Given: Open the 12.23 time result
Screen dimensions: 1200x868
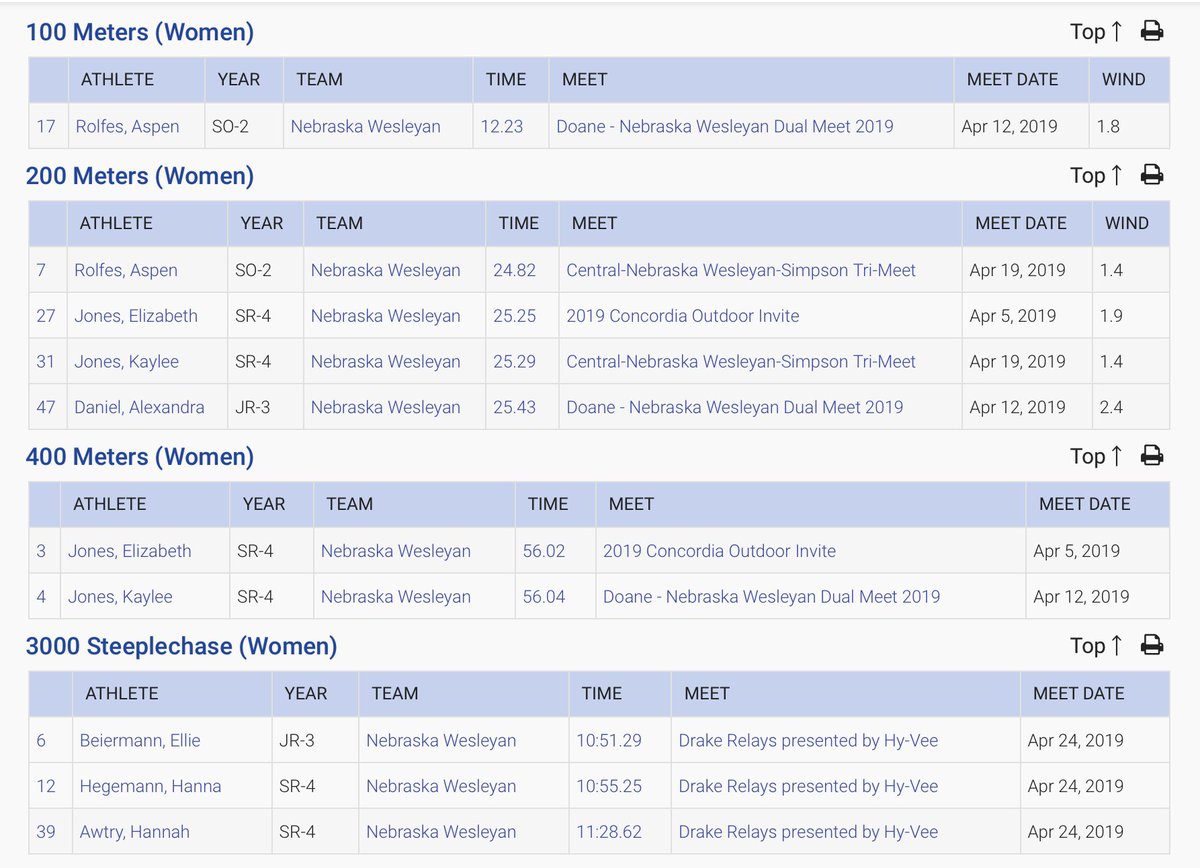Looking at the screenshot, I should click(x=500, y=127).
